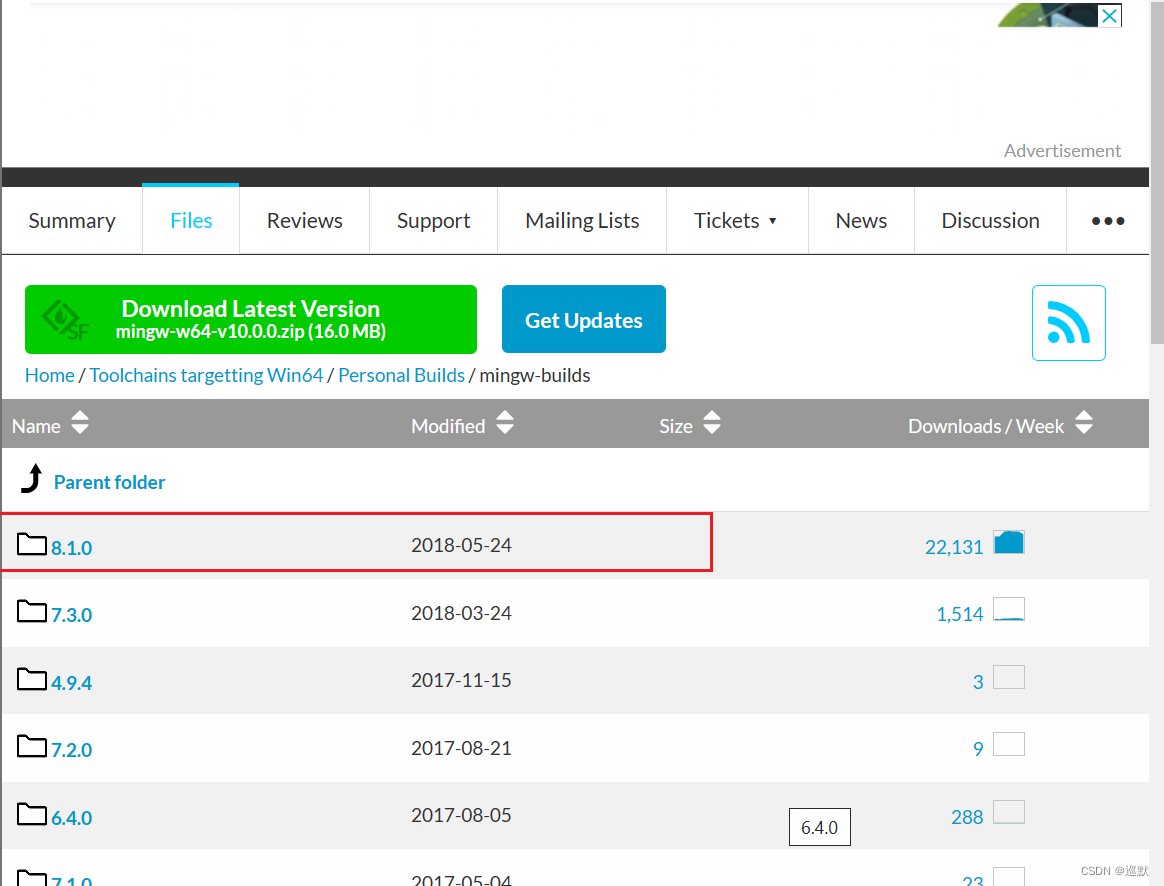Click the 2017-08-21 modified date
Screen dimensions: 1164x886
tap(462, 749)
